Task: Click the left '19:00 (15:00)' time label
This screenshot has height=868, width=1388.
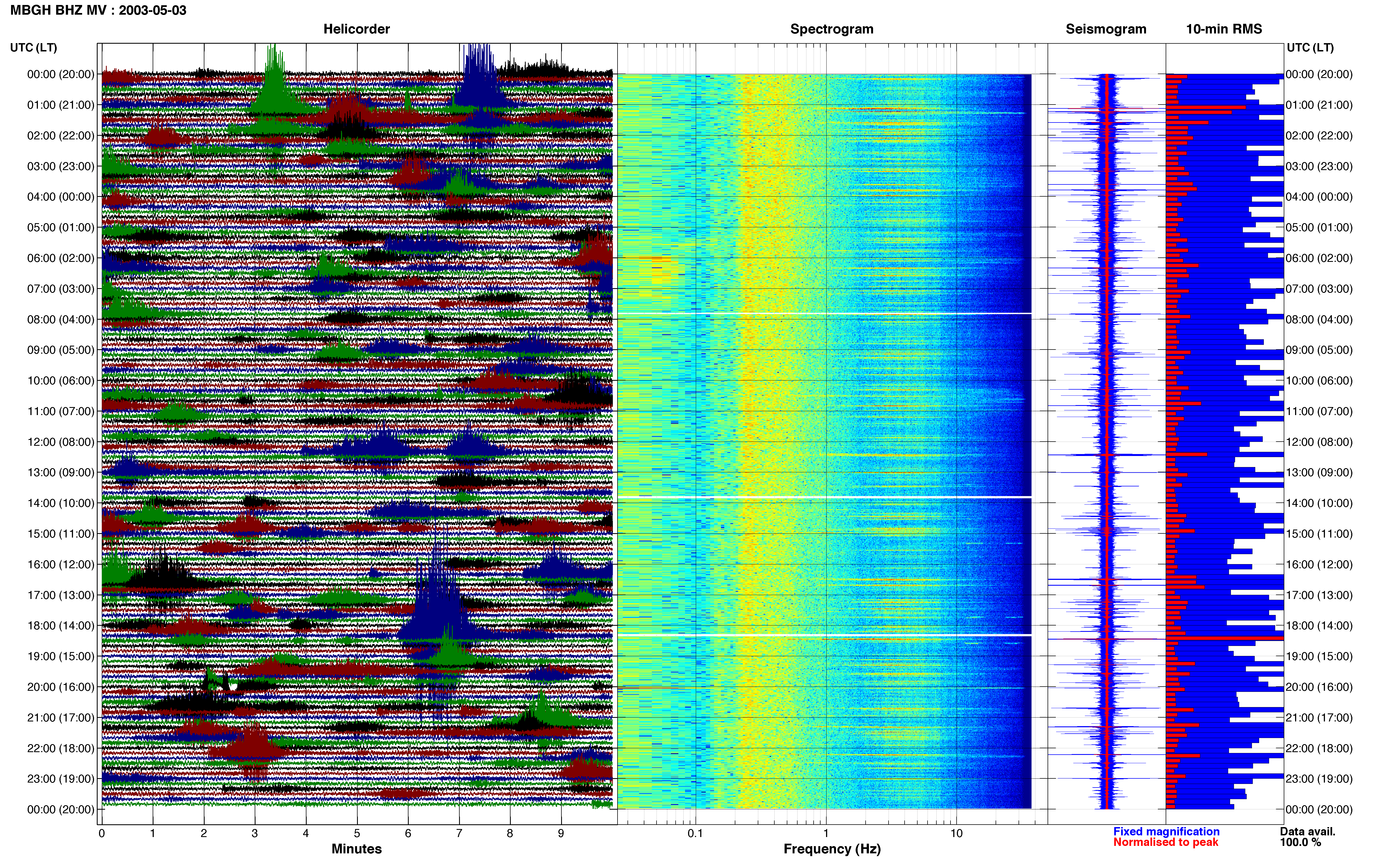Action: [x=61, y=656]
